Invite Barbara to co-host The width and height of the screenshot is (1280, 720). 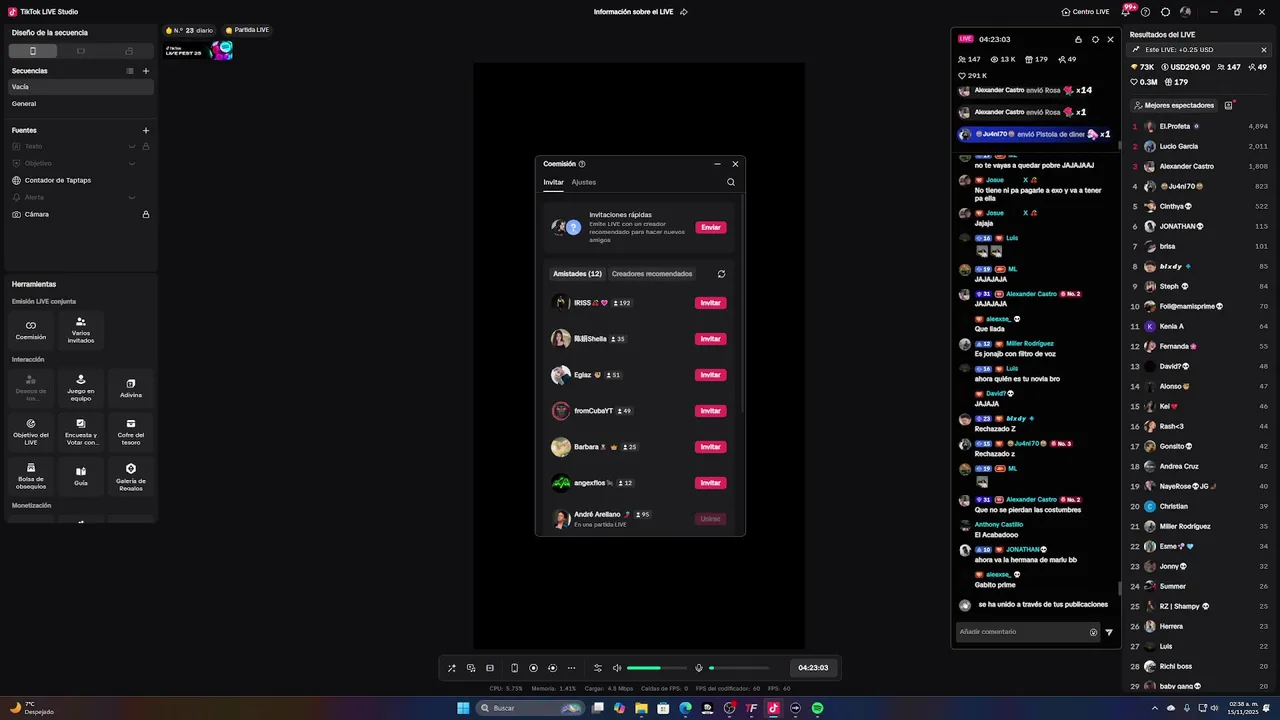coord(711,447)
